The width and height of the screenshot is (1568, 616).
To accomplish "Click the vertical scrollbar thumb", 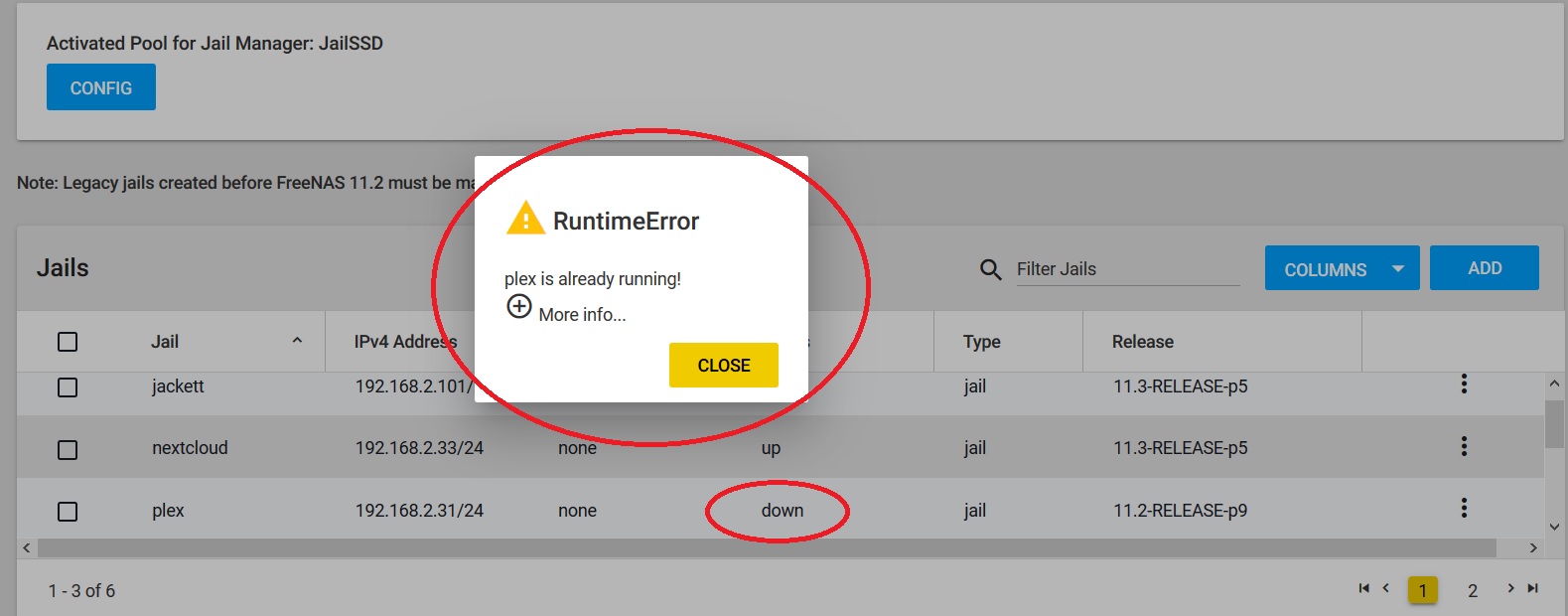I will pyautogui.click(x=1554, y=424).
